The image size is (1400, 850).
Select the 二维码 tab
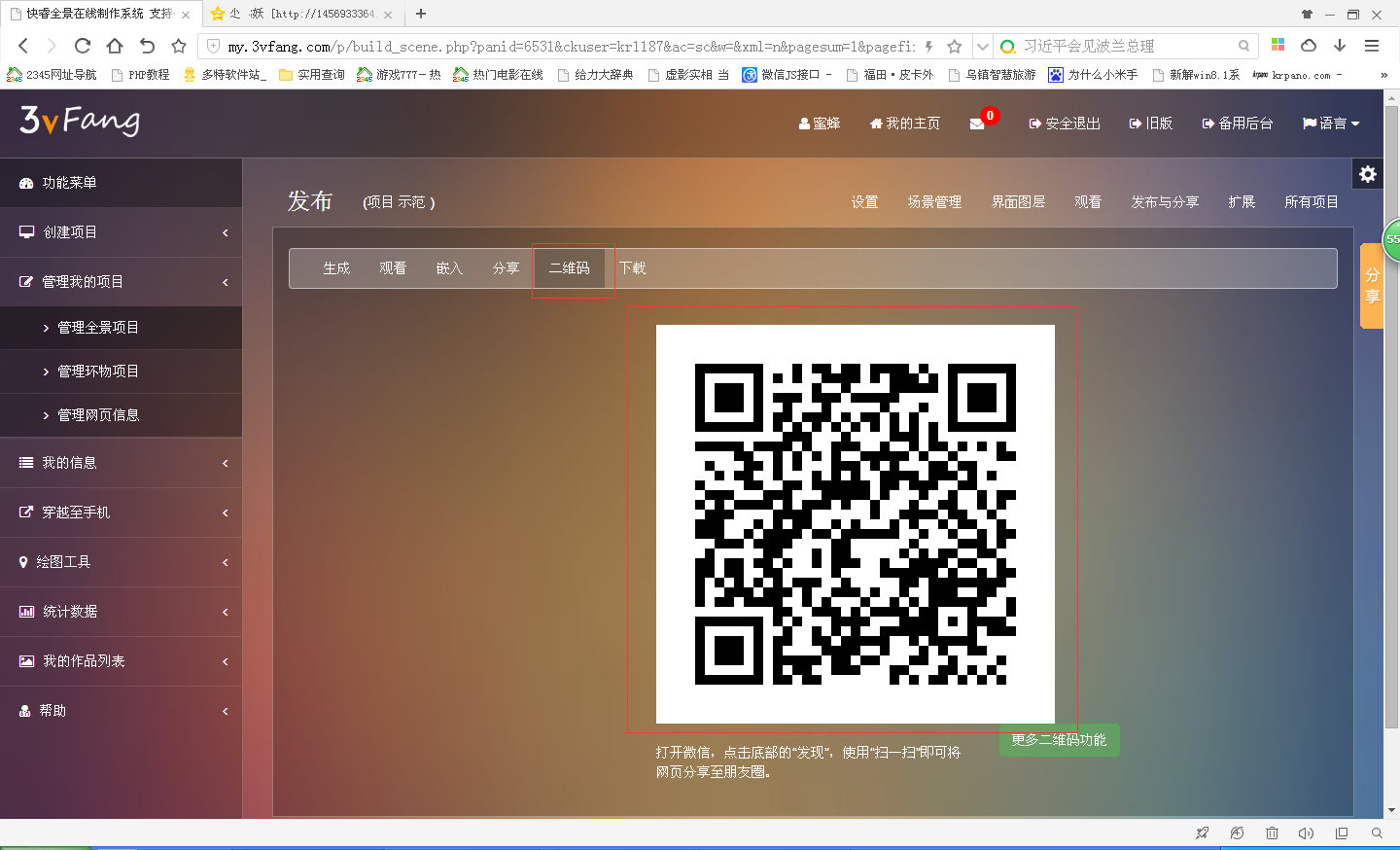coord(570,268)
